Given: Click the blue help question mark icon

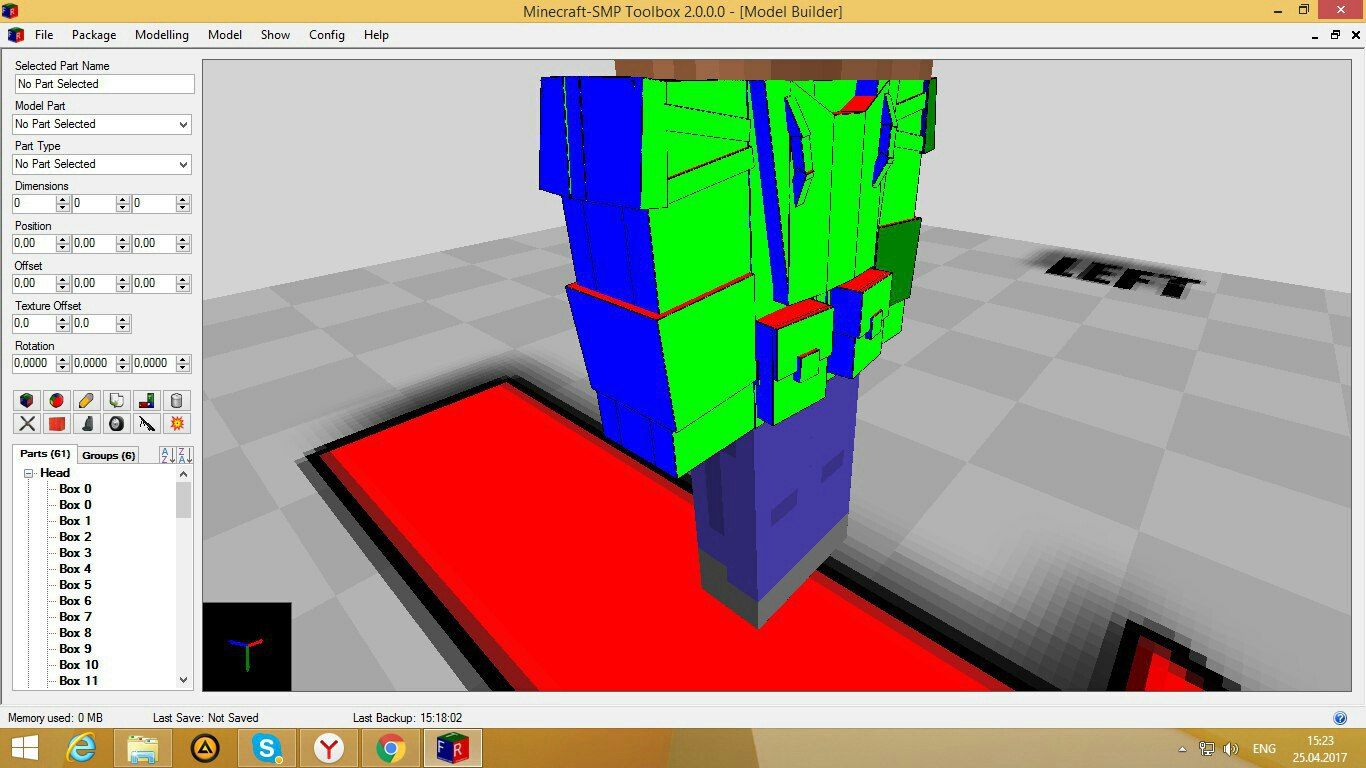Looking at the screenshot, I should tap(1340, 718).
